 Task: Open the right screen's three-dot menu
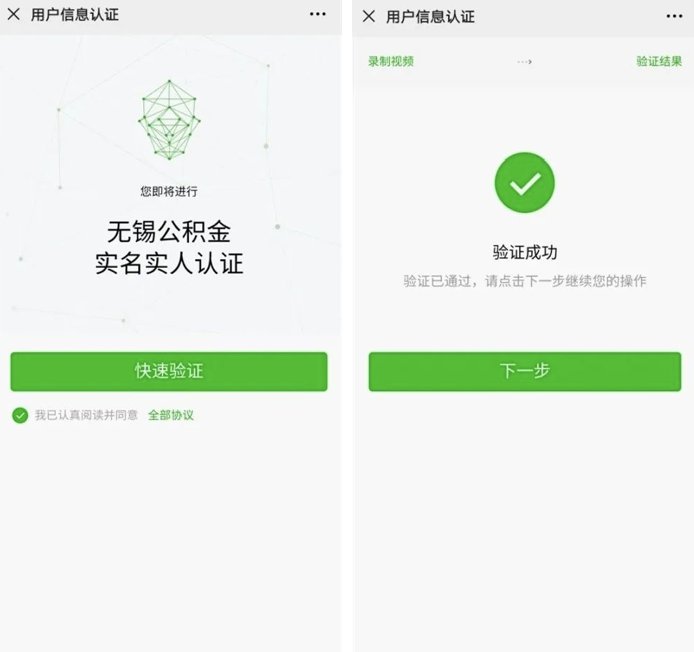point(674,16)
